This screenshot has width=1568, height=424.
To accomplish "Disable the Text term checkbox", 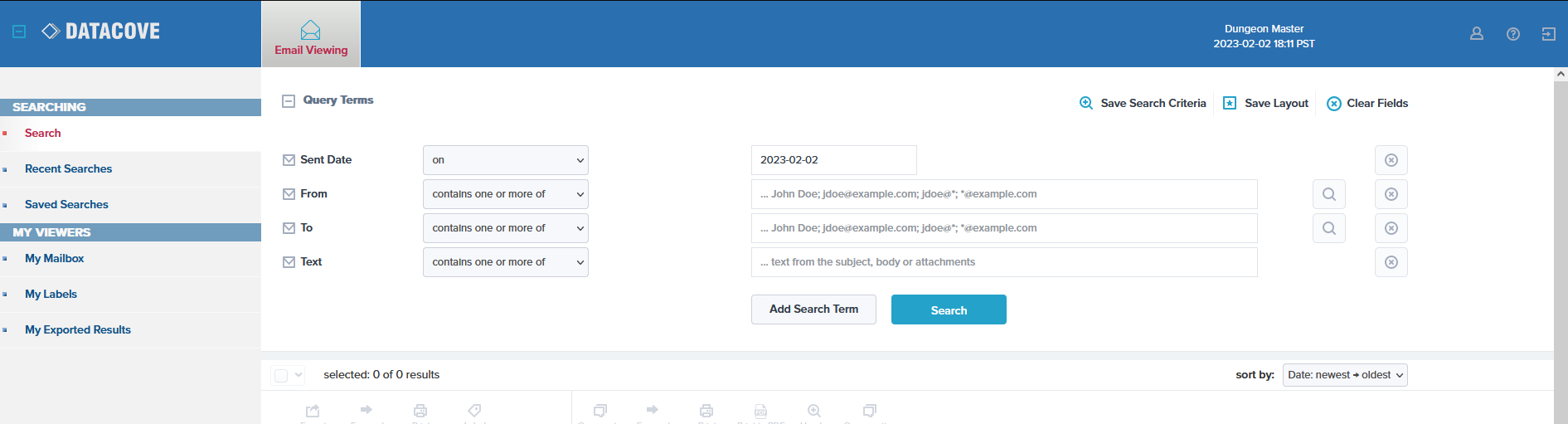I will coord(289,262).
